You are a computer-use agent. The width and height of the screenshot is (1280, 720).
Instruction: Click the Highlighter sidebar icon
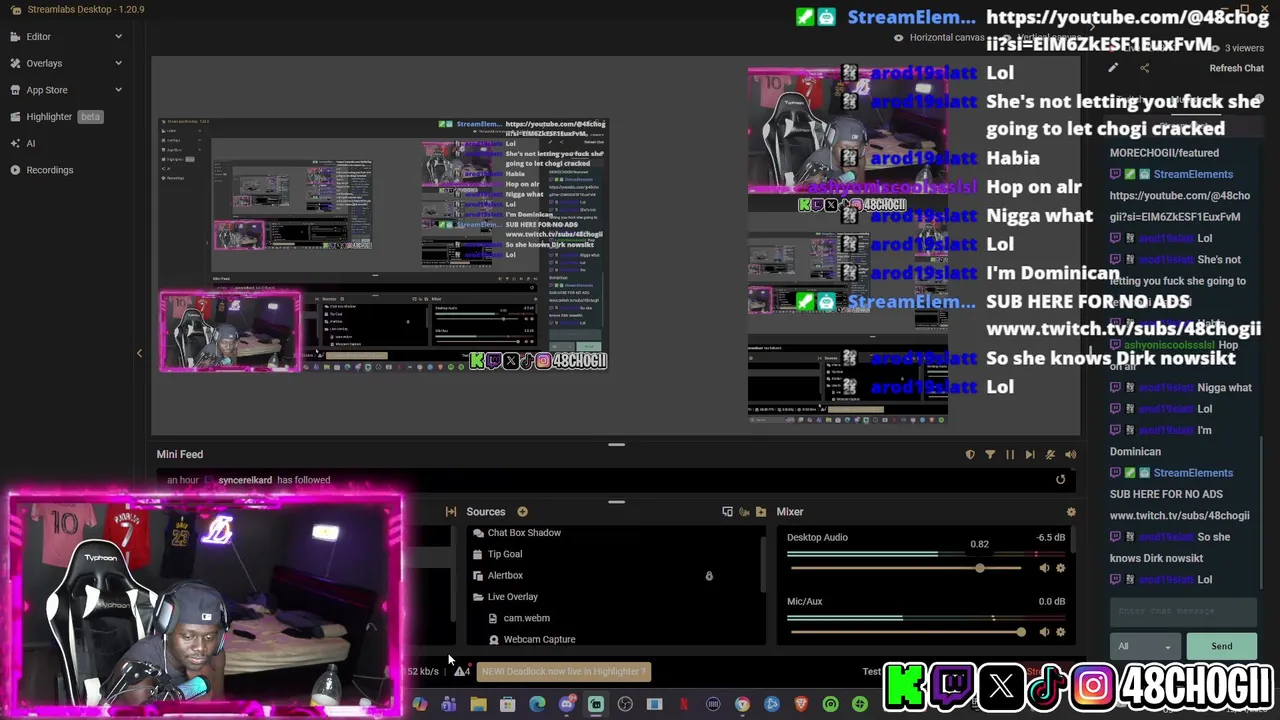15,116
